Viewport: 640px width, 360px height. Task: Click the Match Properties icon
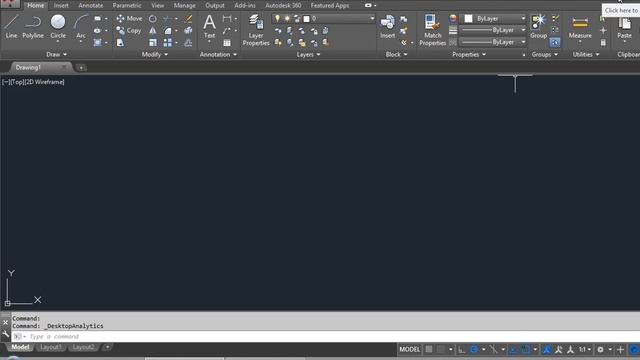432,30
